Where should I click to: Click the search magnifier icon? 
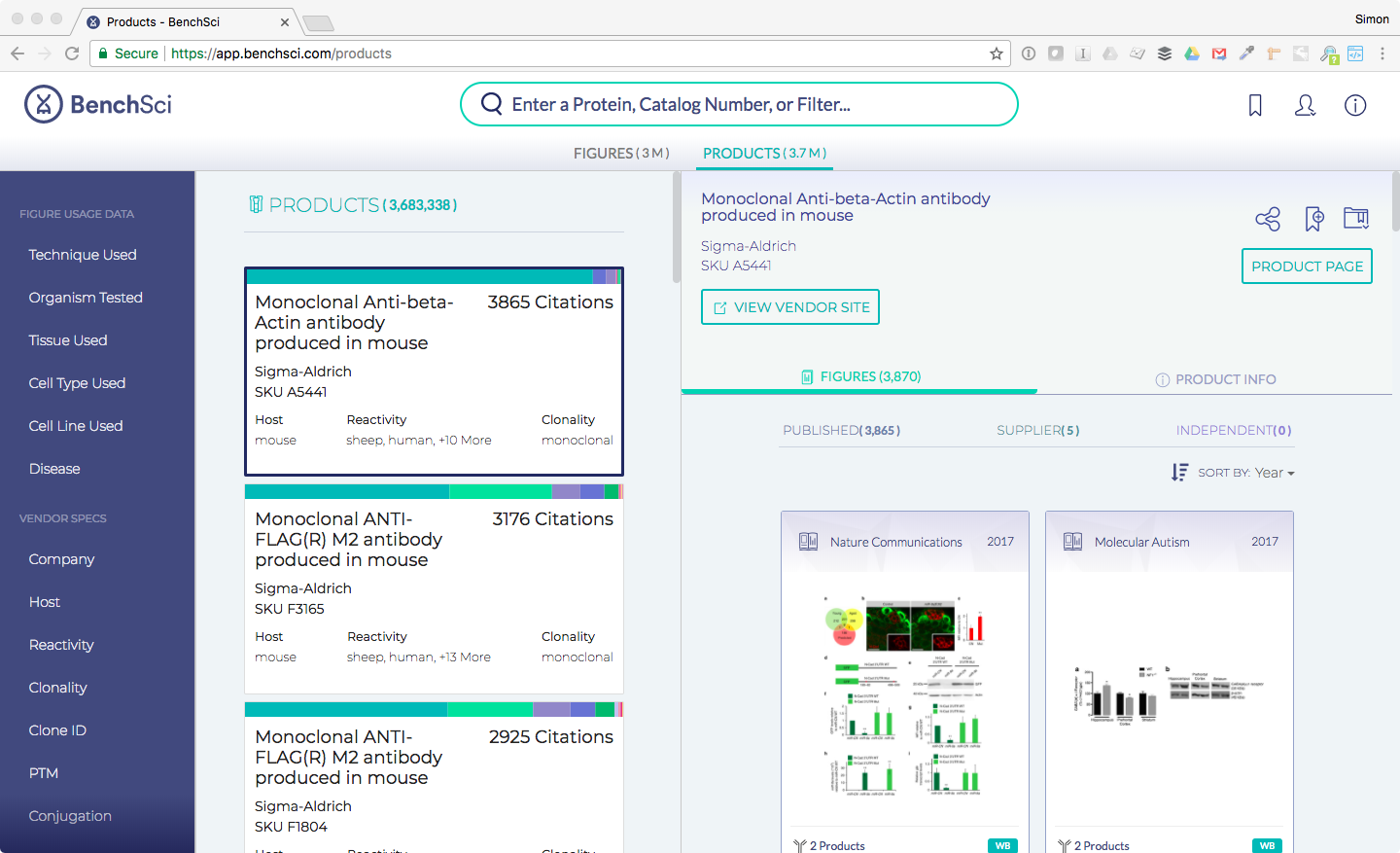coord(492,104)
